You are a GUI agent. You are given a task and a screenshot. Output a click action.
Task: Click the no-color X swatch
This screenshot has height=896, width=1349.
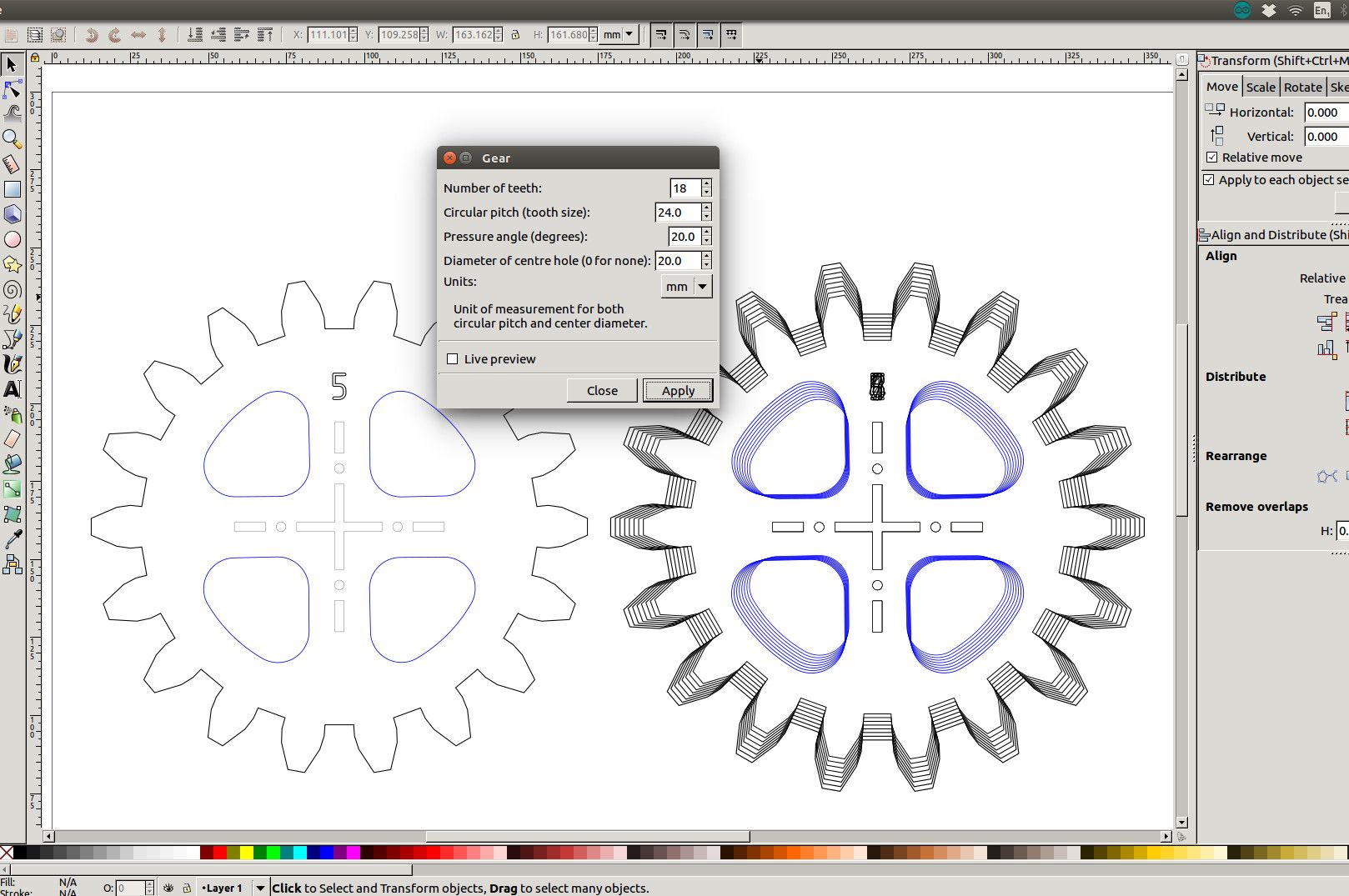[x=7, y=853]
